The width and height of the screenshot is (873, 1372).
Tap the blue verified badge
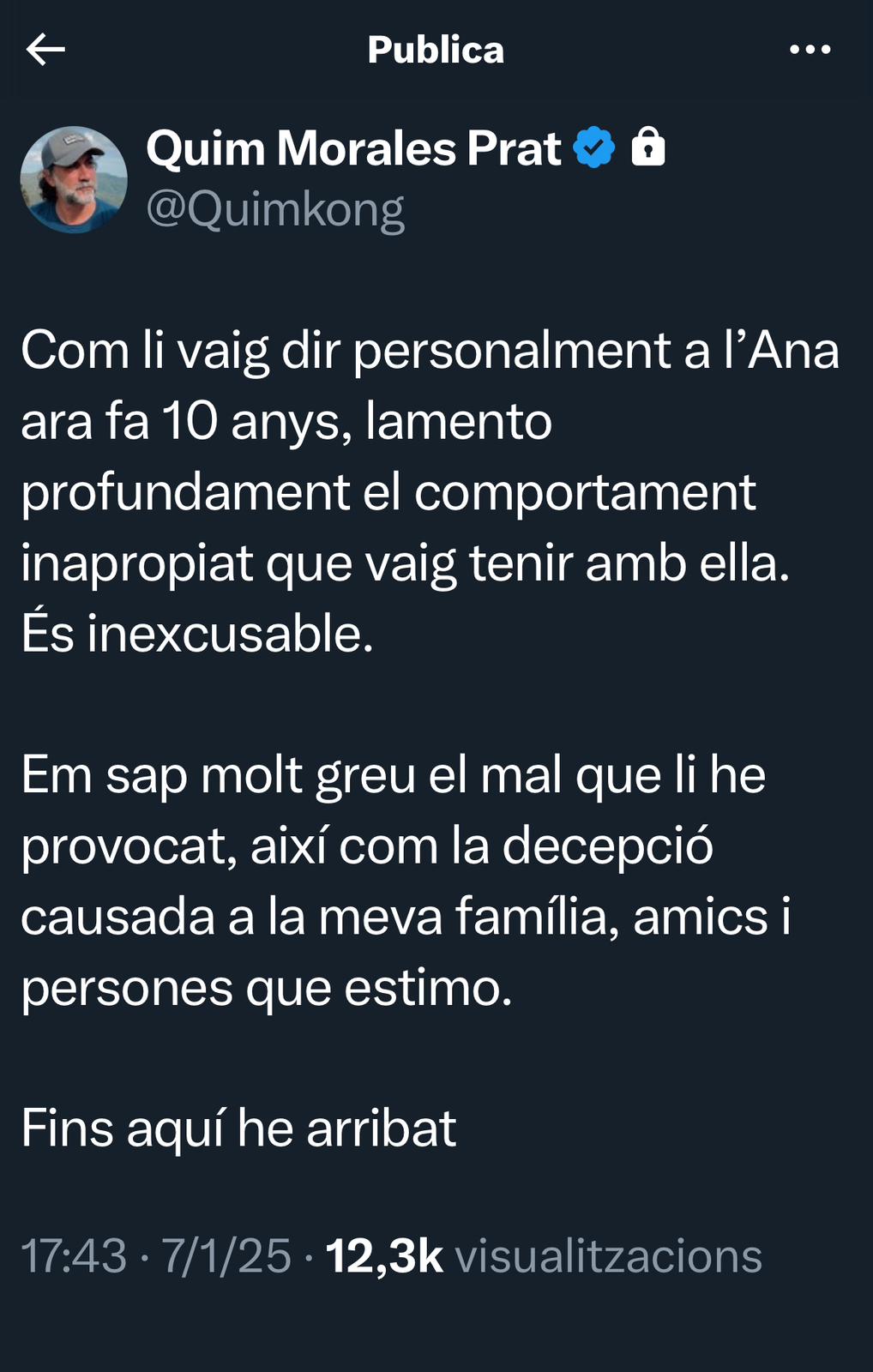[594, 147]
